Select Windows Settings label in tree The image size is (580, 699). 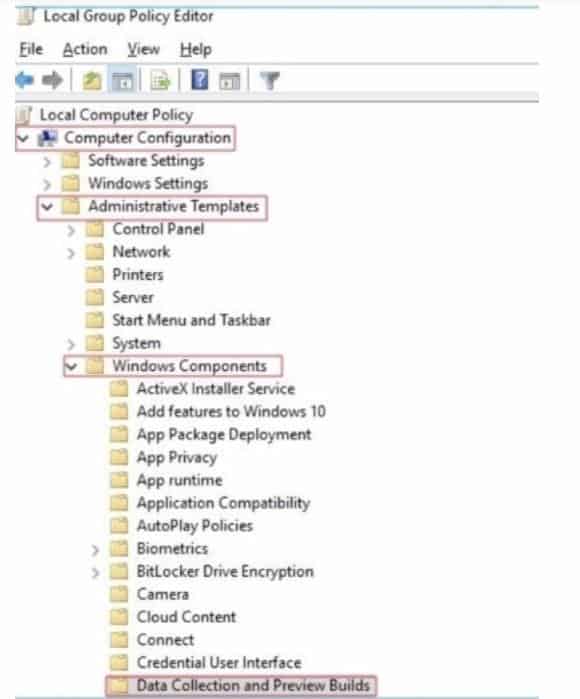coord(148,183)
